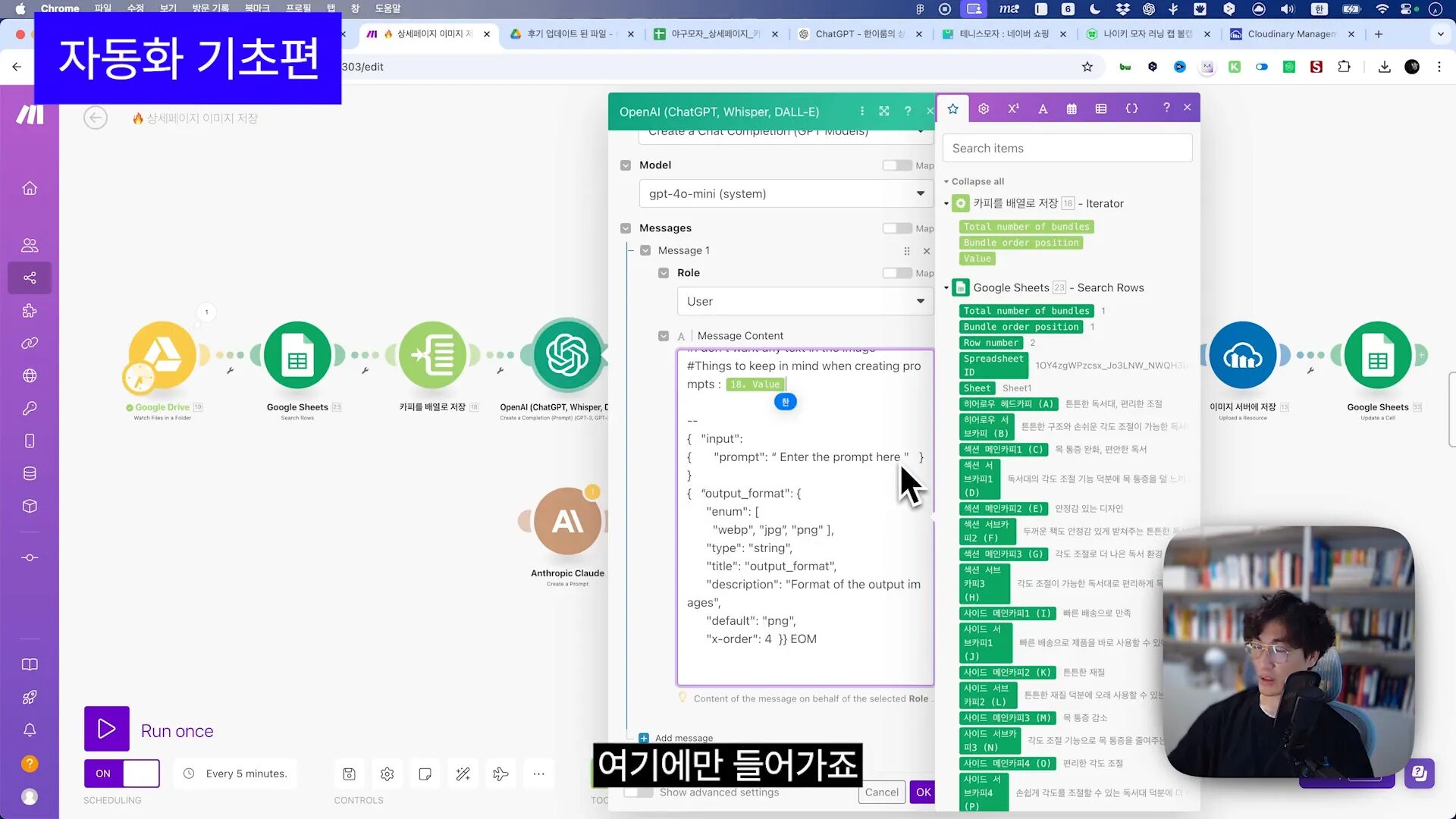The width and height of the screenshot is (1456, 819).
Task: Open more controls ellipsis
Action: coord(538,773)
